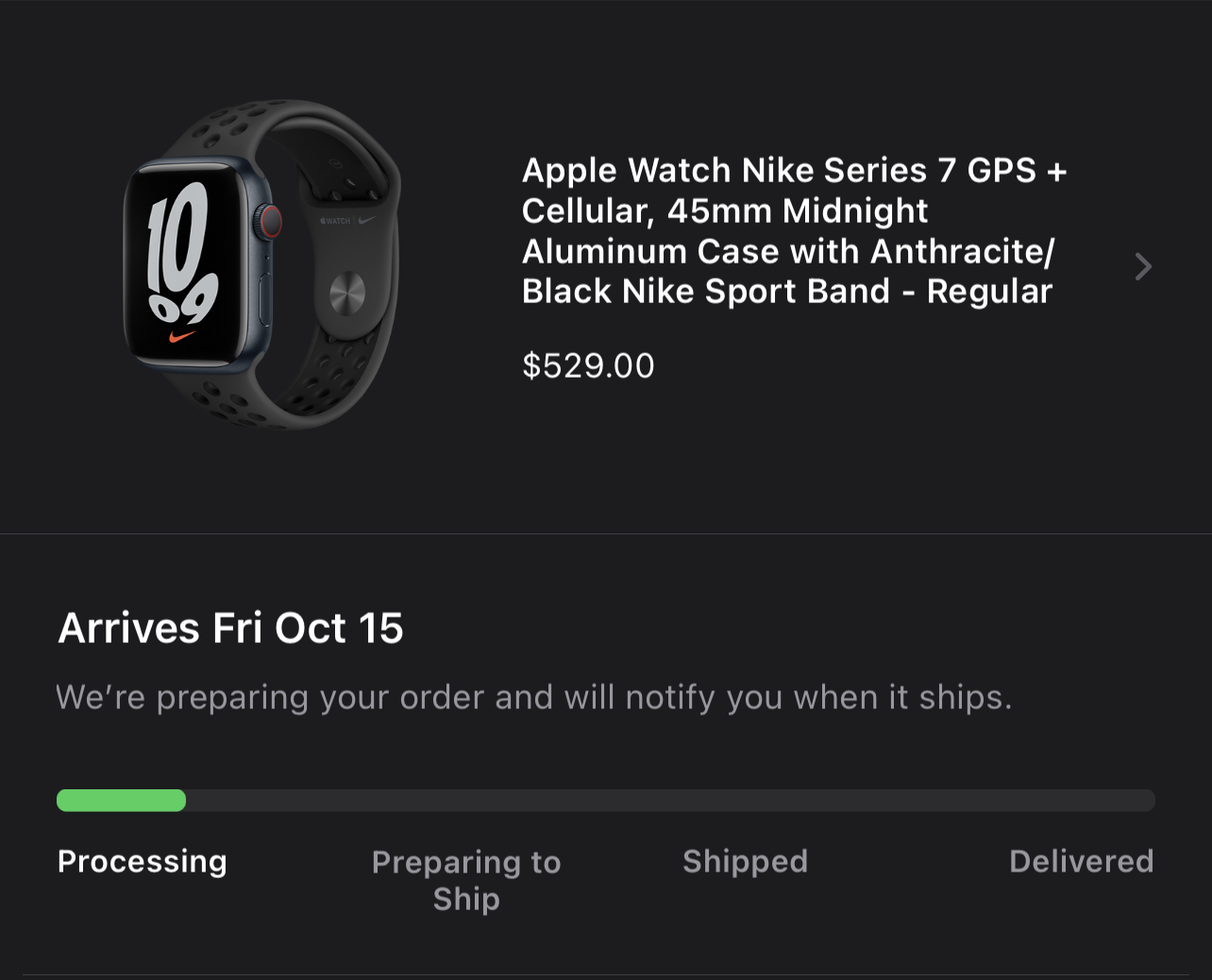Tap the round band clasp pin
Image resolution: width=1212 pixels, height=980 pixels.
click(347, 292)
